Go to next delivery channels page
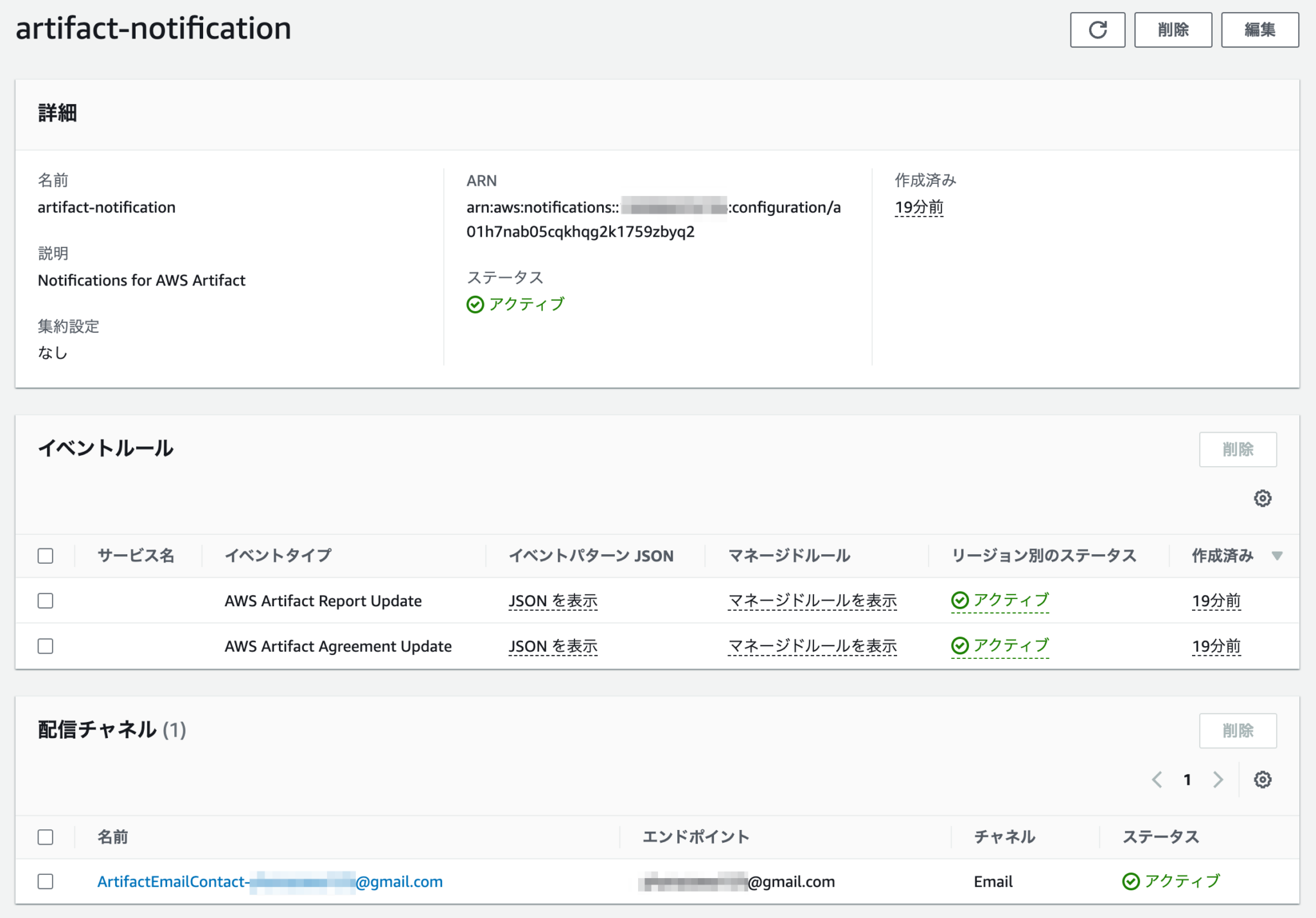This screenshot has width=1316, height=918. (1218, 779)
